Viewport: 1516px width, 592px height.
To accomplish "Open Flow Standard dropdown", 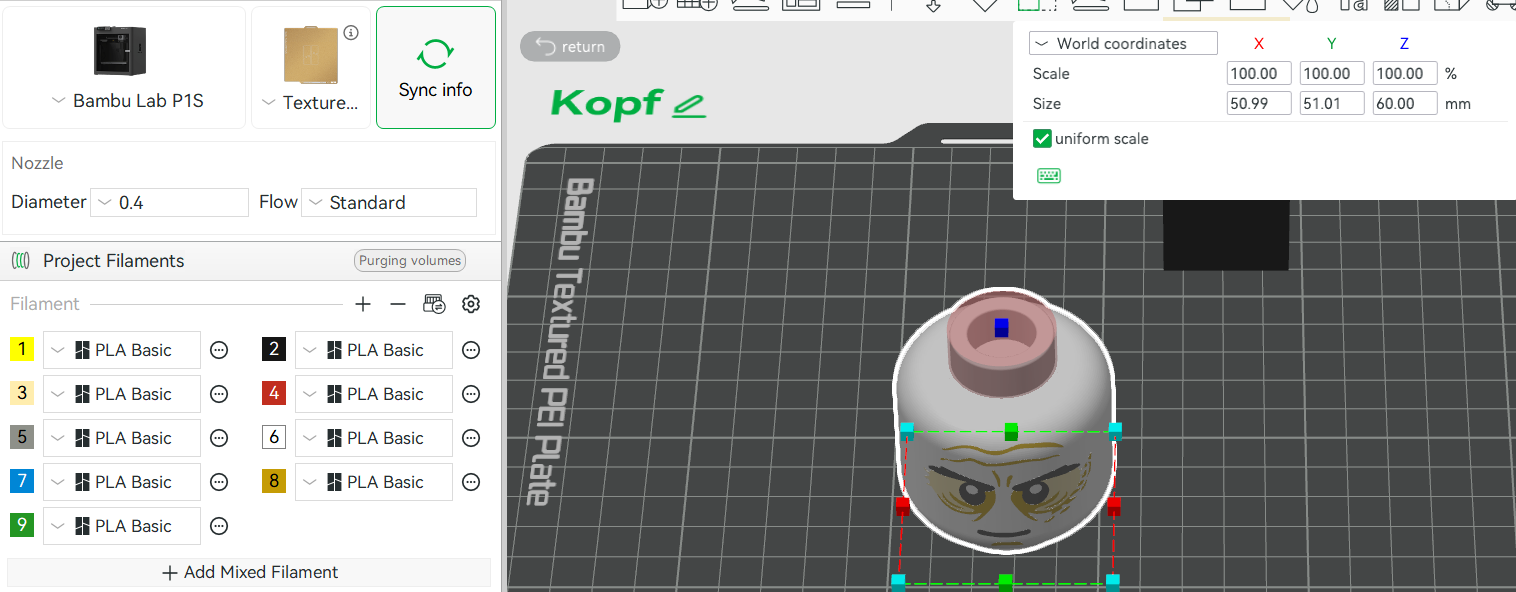I will [389, 202].
